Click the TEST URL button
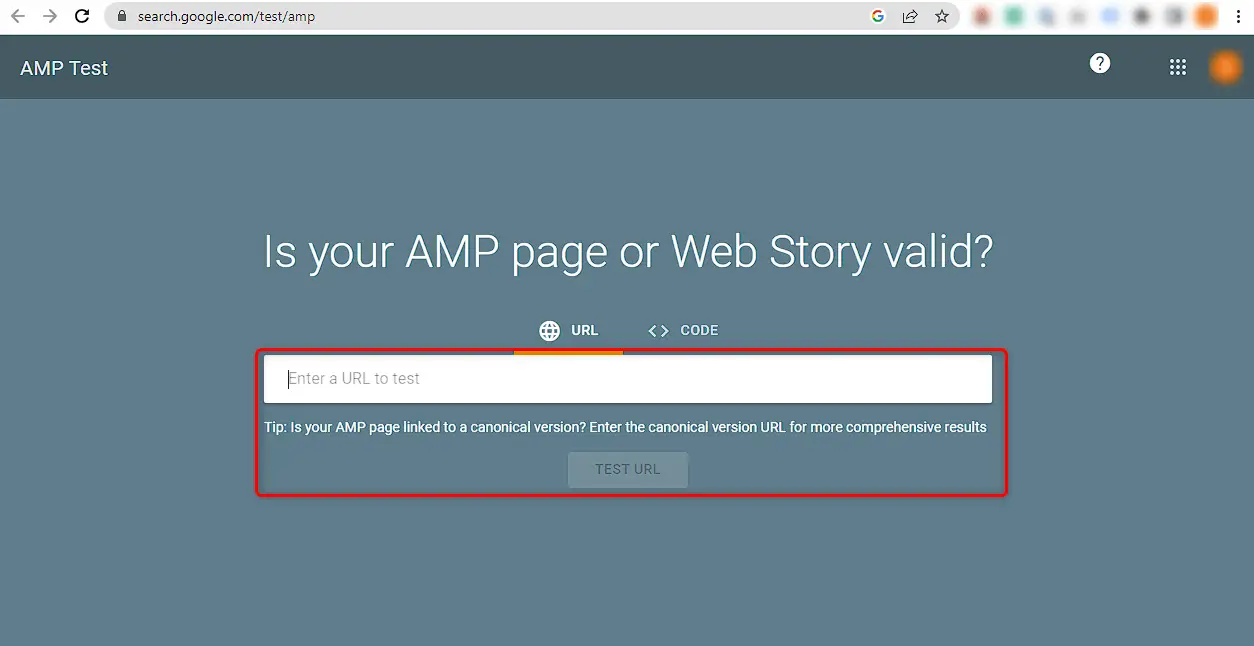1254x646 pixels. (x=628, y=469)
